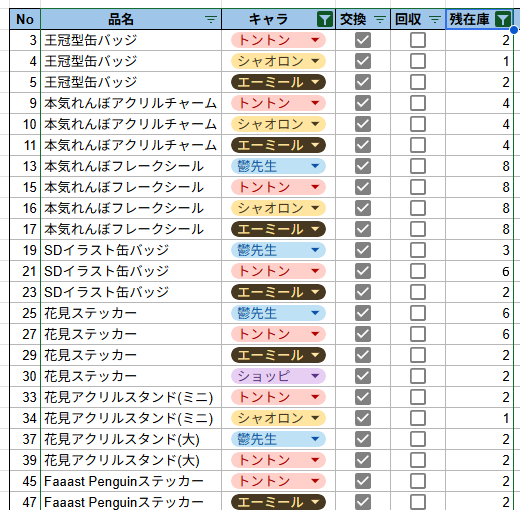The image size is (520, 510).
Task: Select the キャラ header cell
Action: point(278,19)
